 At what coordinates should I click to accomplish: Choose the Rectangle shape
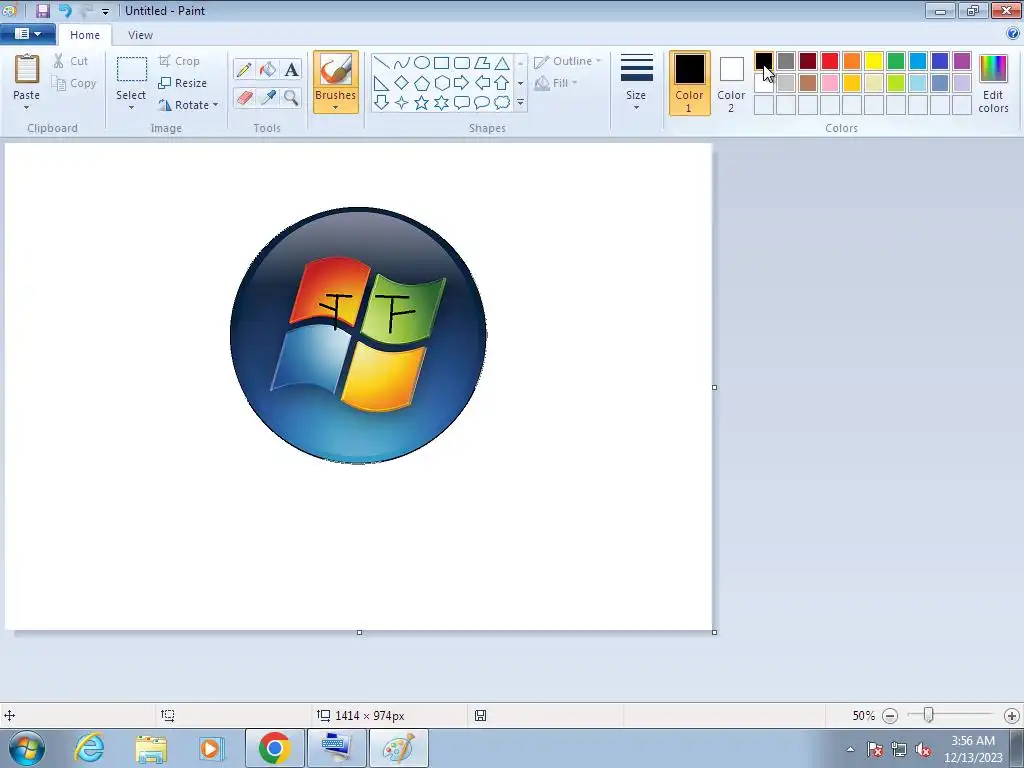click(x=441, y=63)
